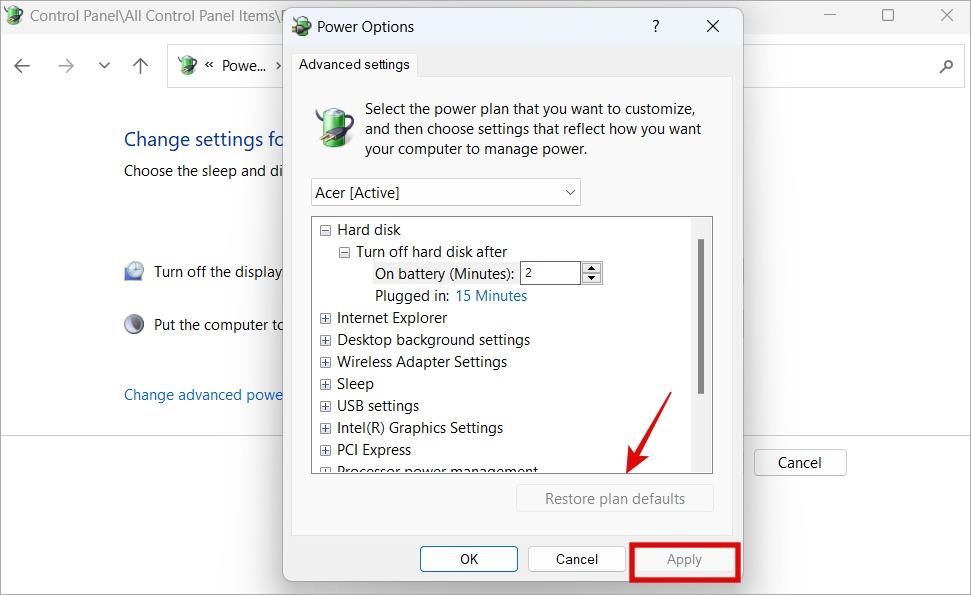Click the address bar power icon
Screen dimensions: 971x595
187,65
